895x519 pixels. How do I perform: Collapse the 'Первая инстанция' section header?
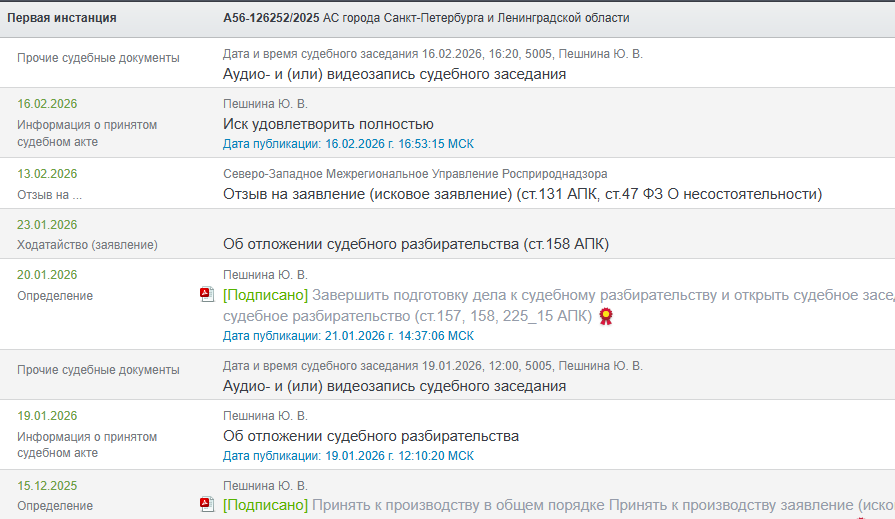(x=62, y=18)
